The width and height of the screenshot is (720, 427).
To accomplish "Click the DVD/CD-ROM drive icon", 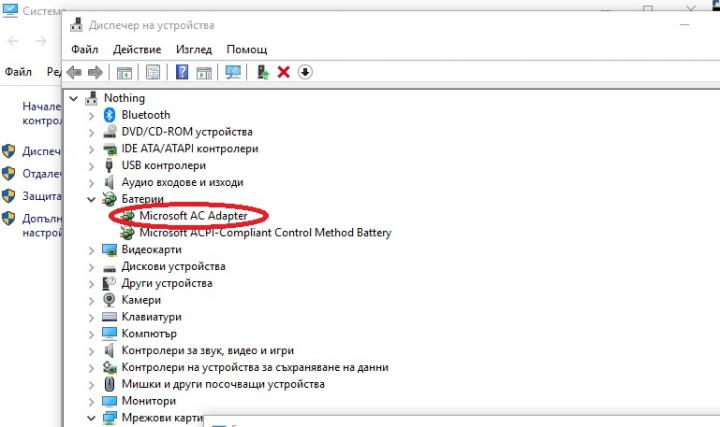I will coord(109,132).
